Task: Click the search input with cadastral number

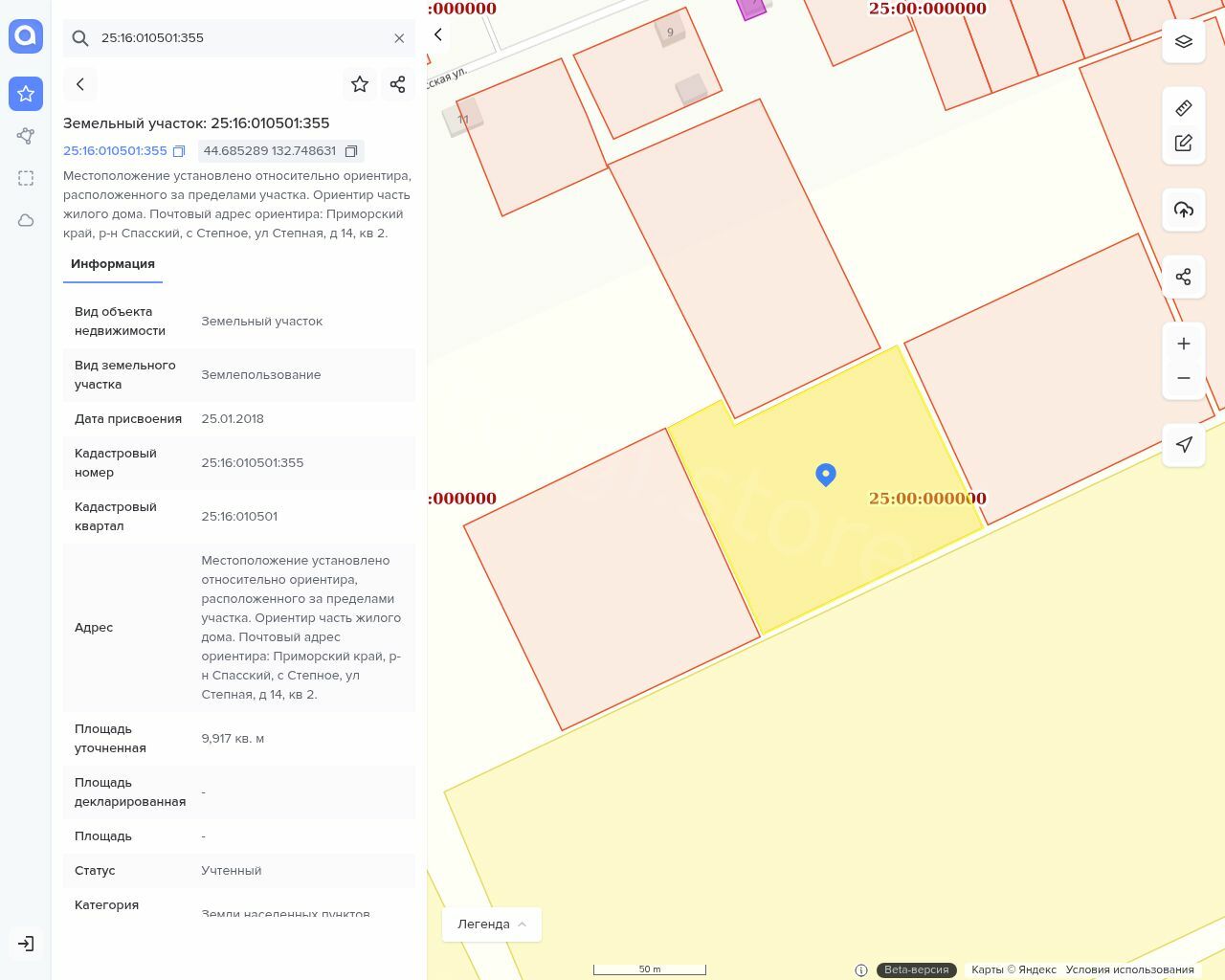Action: (239, 38)
